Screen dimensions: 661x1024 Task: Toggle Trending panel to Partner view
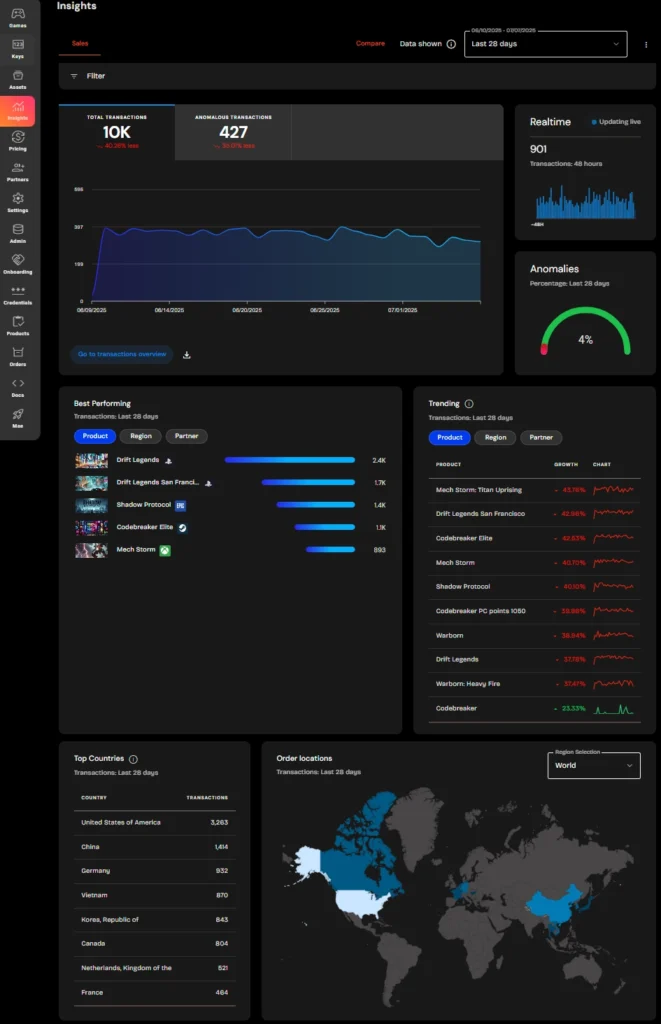coord(541,437)
